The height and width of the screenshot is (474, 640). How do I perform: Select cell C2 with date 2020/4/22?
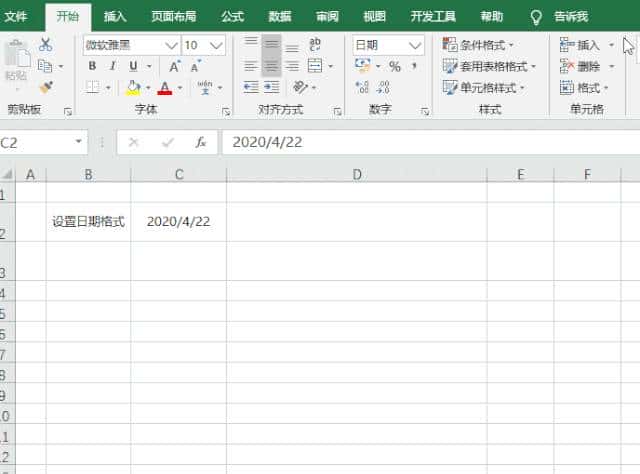[178, 222]
